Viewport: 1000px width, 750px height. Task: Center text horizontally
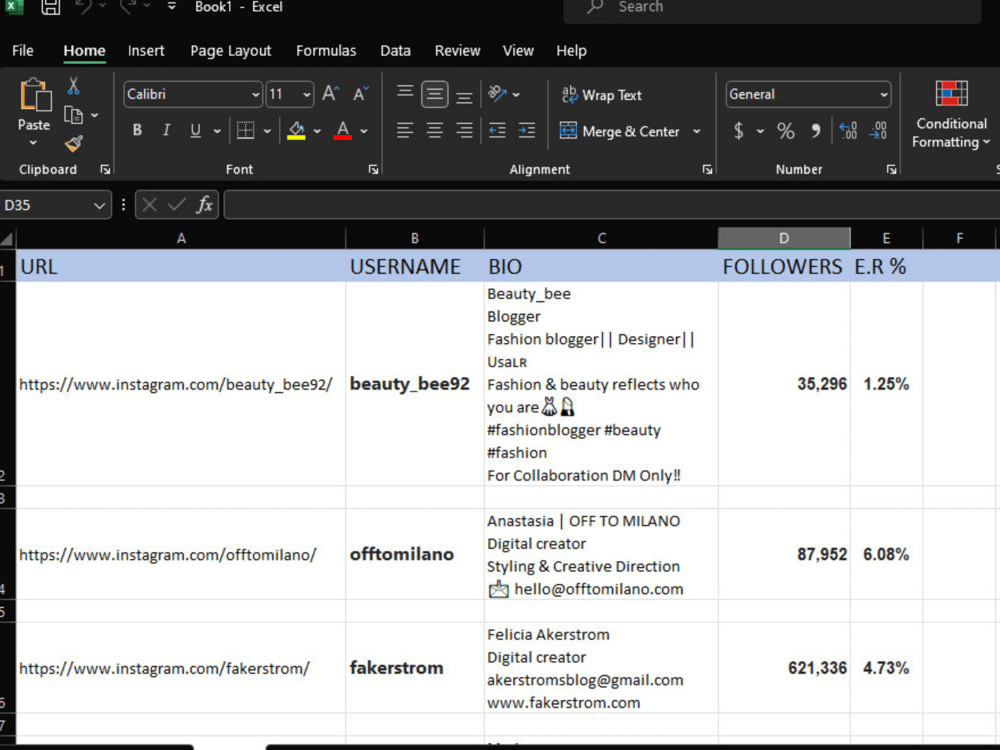tap(434, 131)
